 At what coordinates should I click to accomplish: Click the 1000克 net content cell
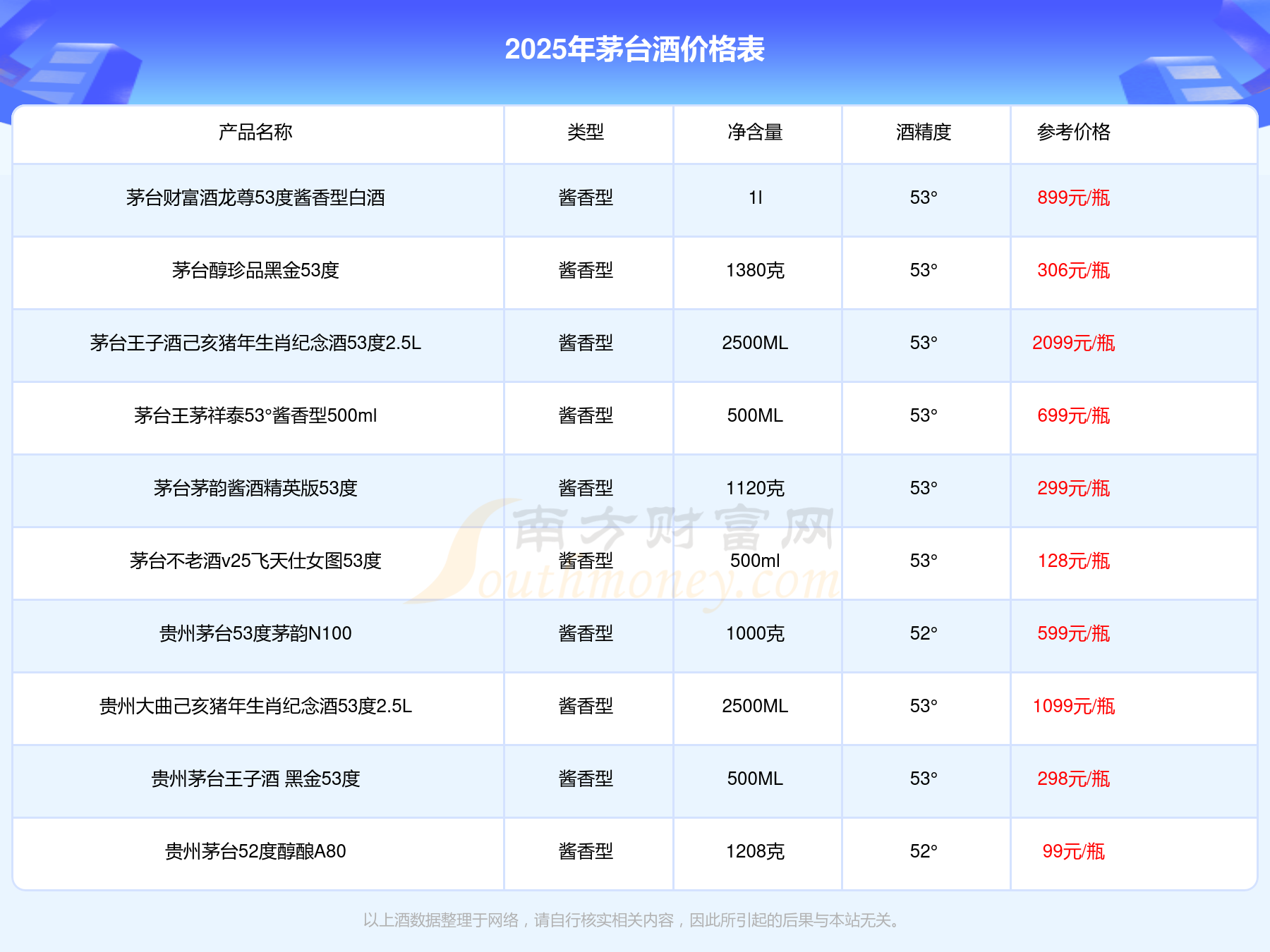click(x=755, y=633)
